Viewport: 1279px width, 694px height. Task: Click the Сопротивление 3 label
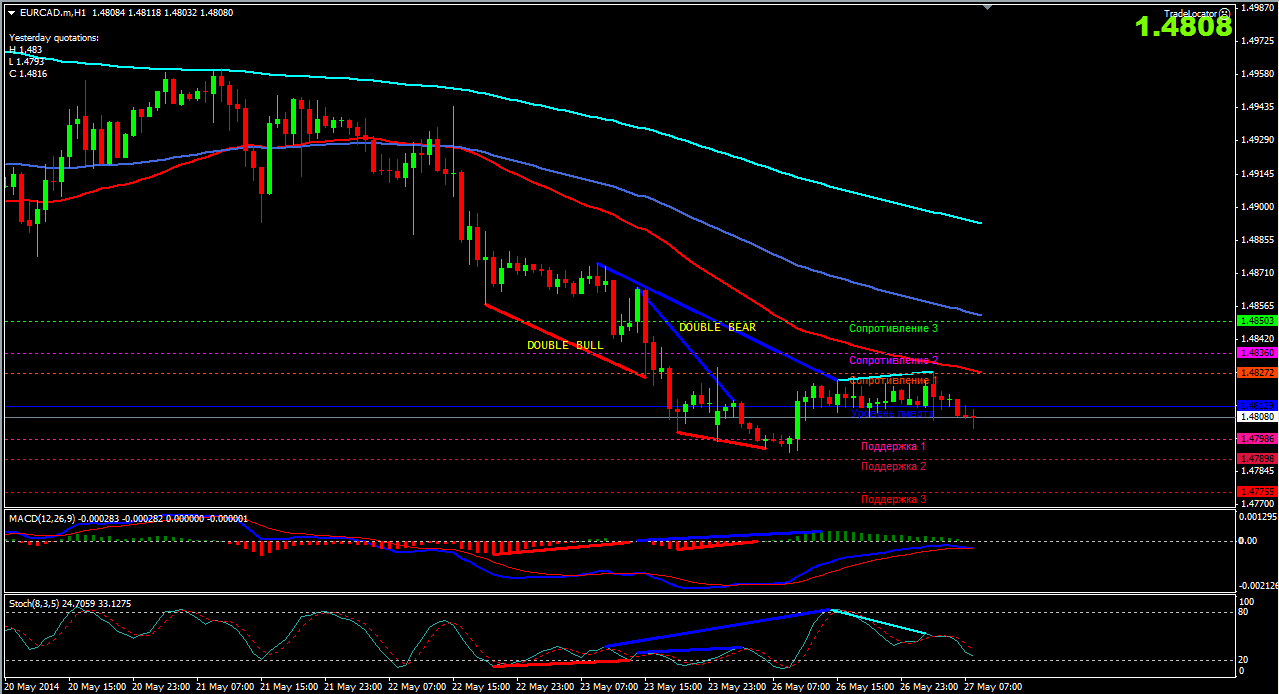pos(893,328)
